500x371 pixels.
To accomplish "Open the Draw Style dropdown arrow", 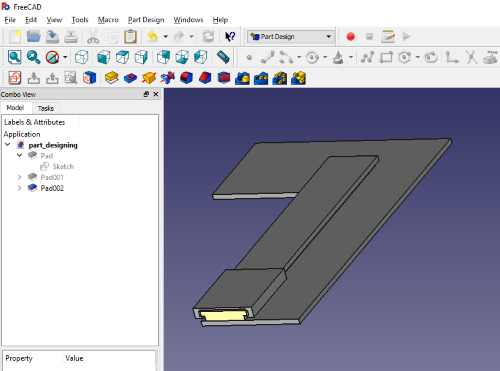I will tap(65, 57).
